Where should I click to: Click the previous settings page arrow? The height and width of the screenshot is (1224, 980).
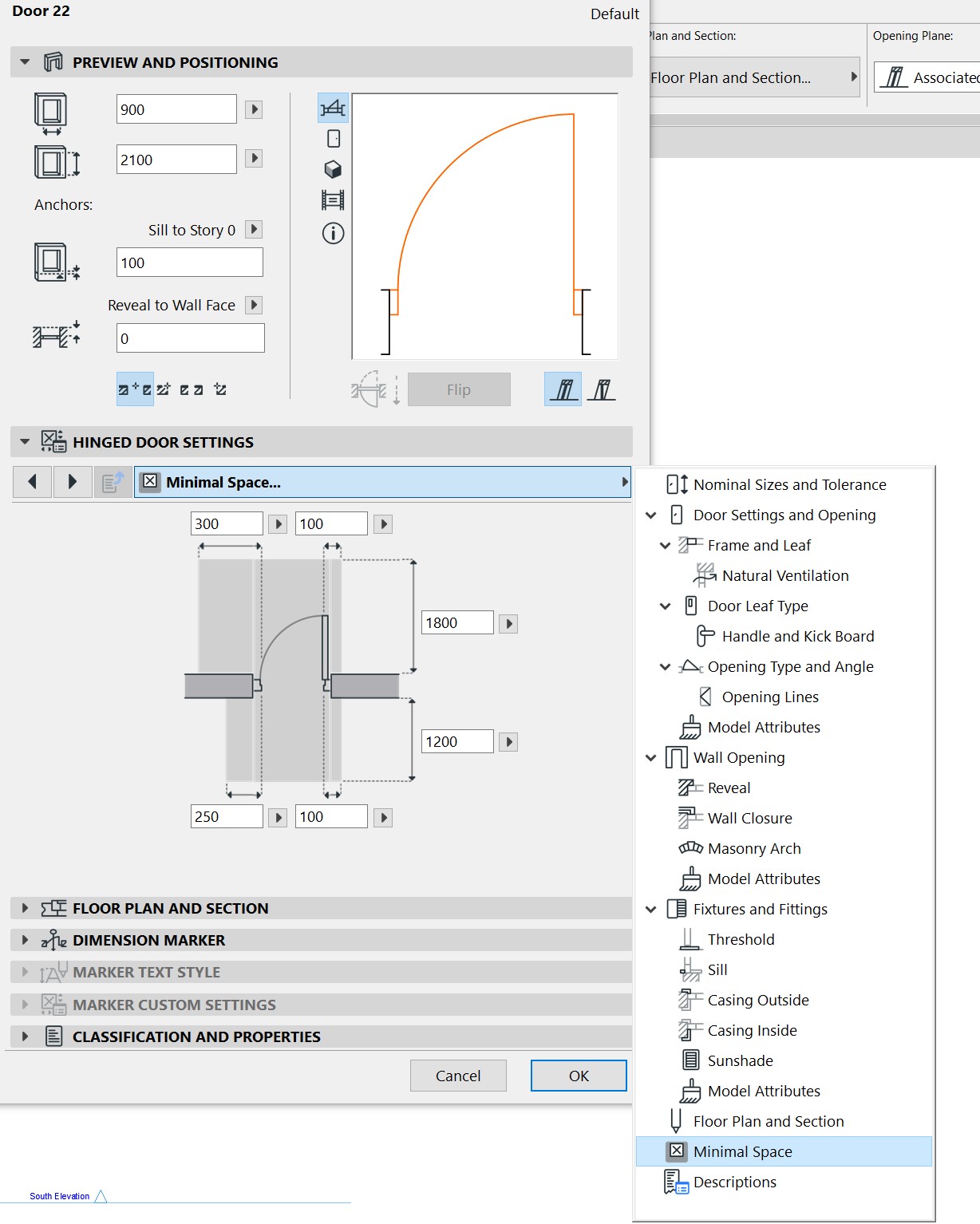pyautogui.click(x=33, y=482)
